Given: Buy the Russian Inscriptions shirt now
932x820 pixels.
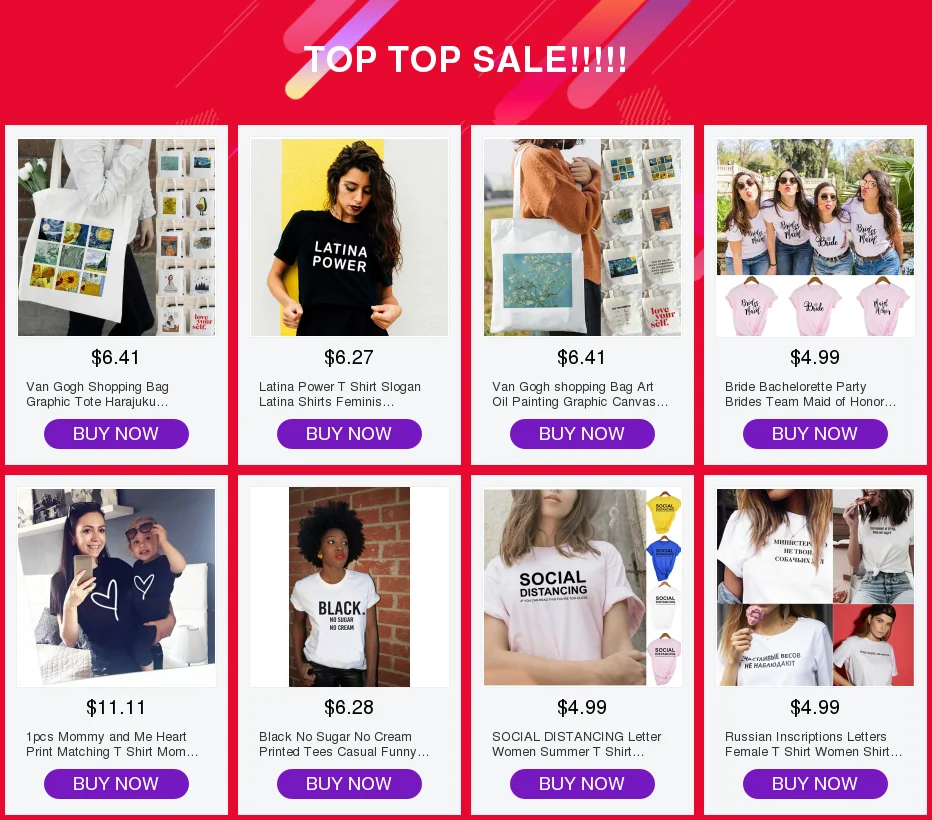Looking at the screenshot, I should pos(816,784).
